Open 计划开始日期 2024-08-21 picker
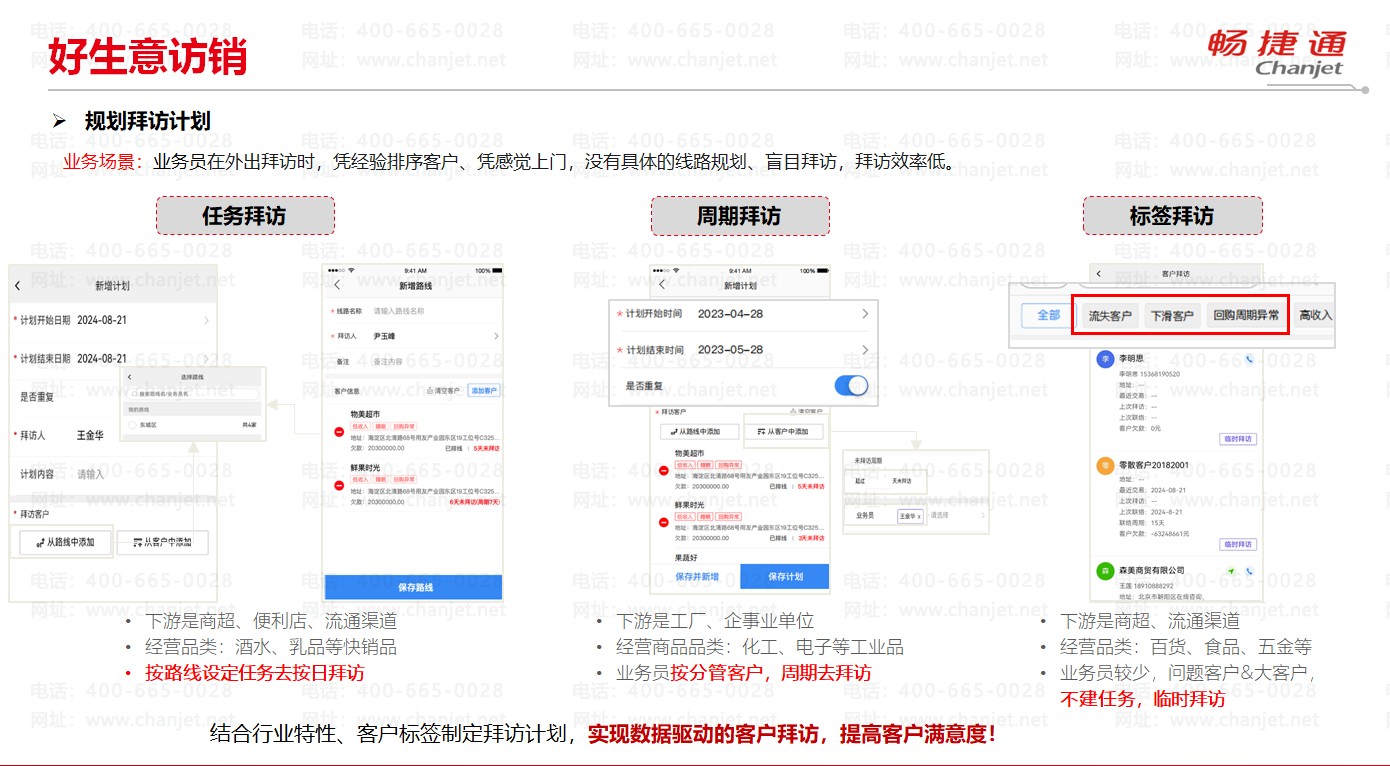Viewport: 1390px width, 766px height. click(x=113, y=321)
